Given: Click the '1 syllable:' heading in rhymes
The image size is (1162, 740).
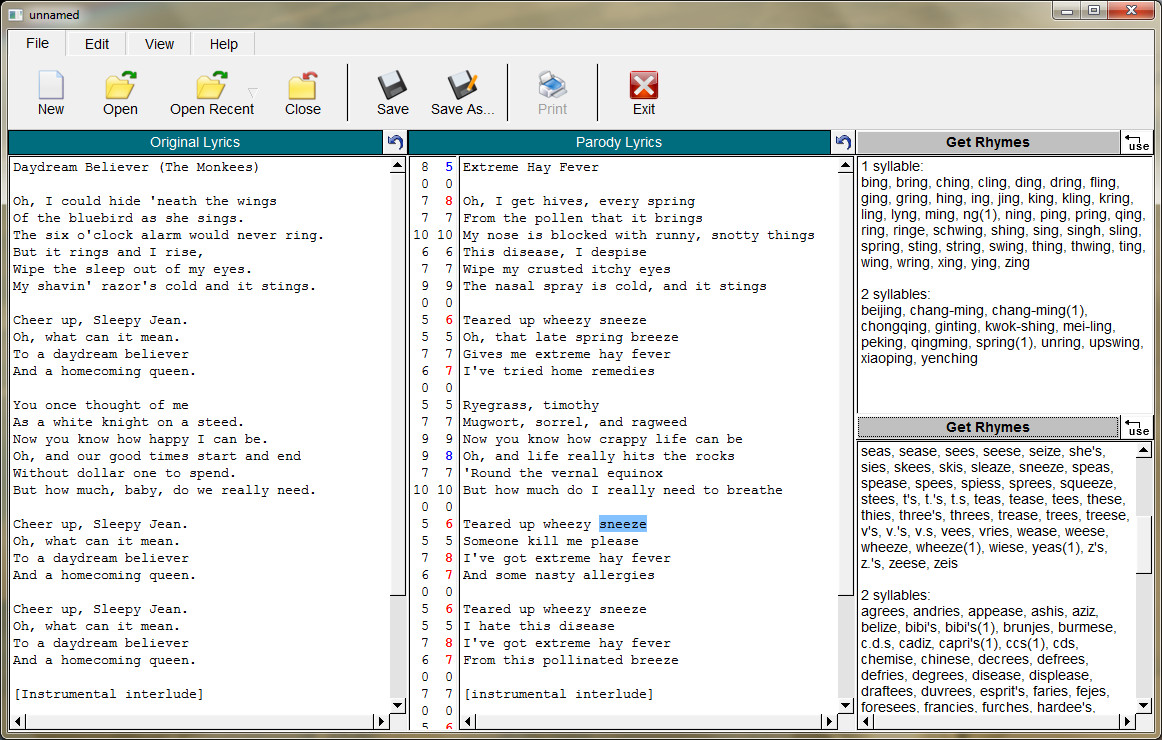Looking at the screenshot, I should [892, 167].
